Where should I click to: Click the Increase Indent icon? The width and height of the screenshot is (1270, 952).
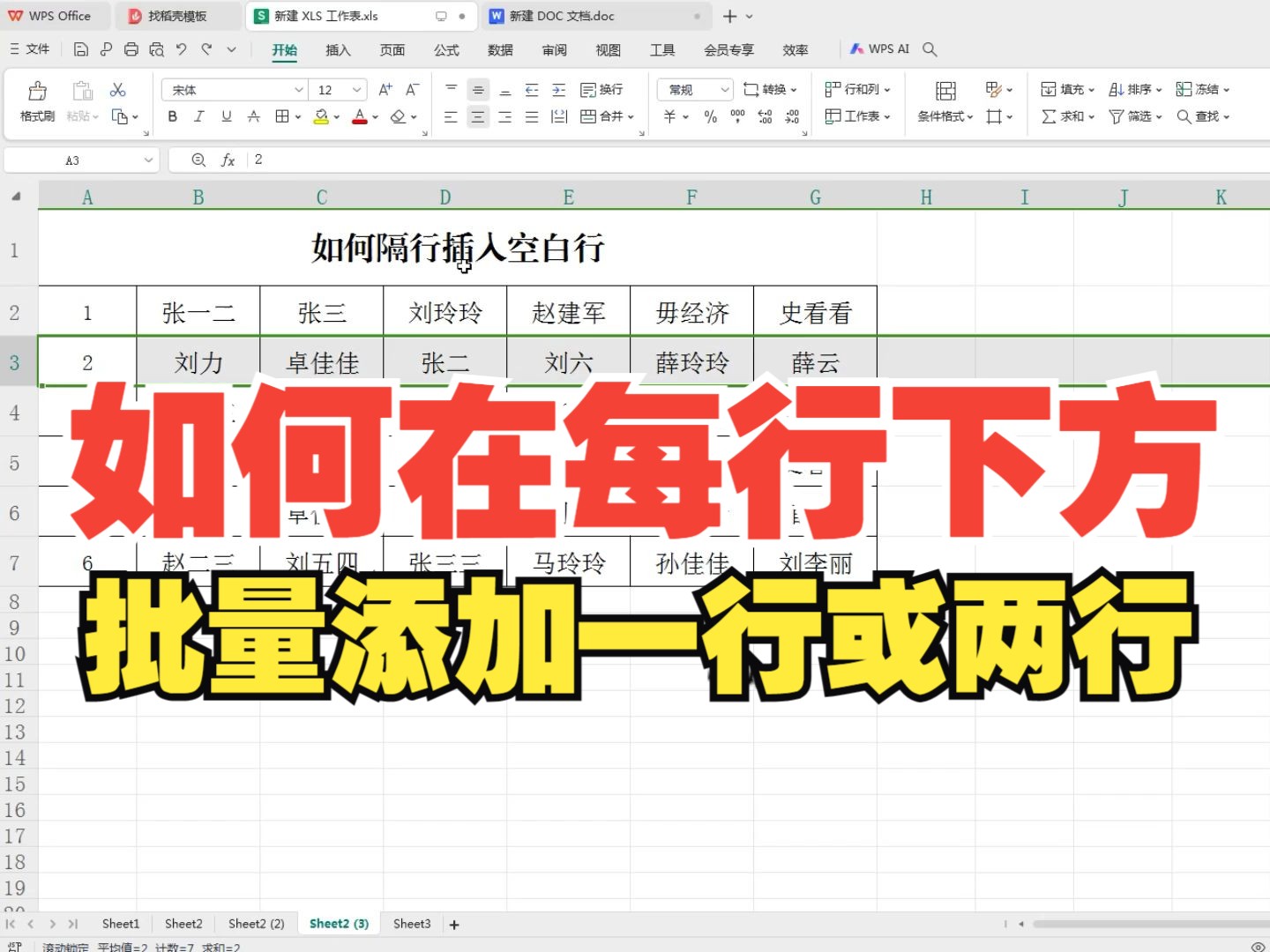[x=558, y=90]
